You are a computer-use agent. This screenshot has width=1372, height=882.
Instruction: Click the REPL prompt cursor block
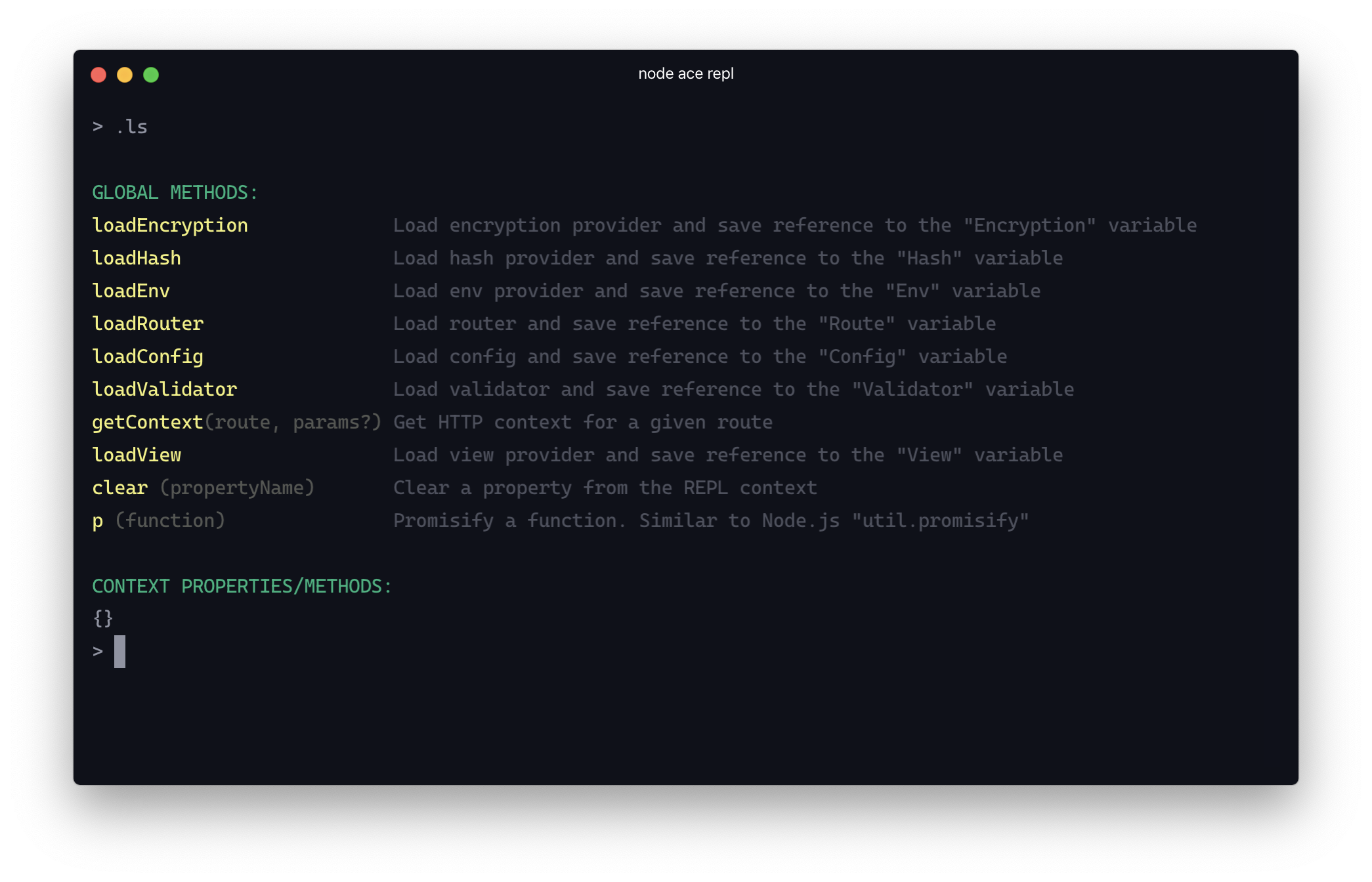[119, 652]
